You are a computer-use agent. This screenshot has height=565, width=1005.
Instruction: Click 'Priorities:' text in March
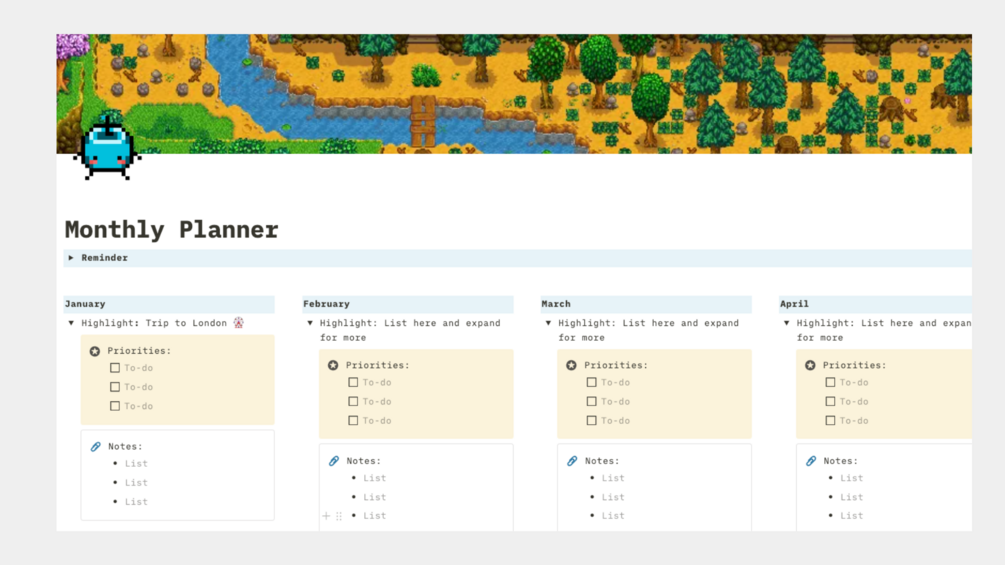(x=616, y=365)
